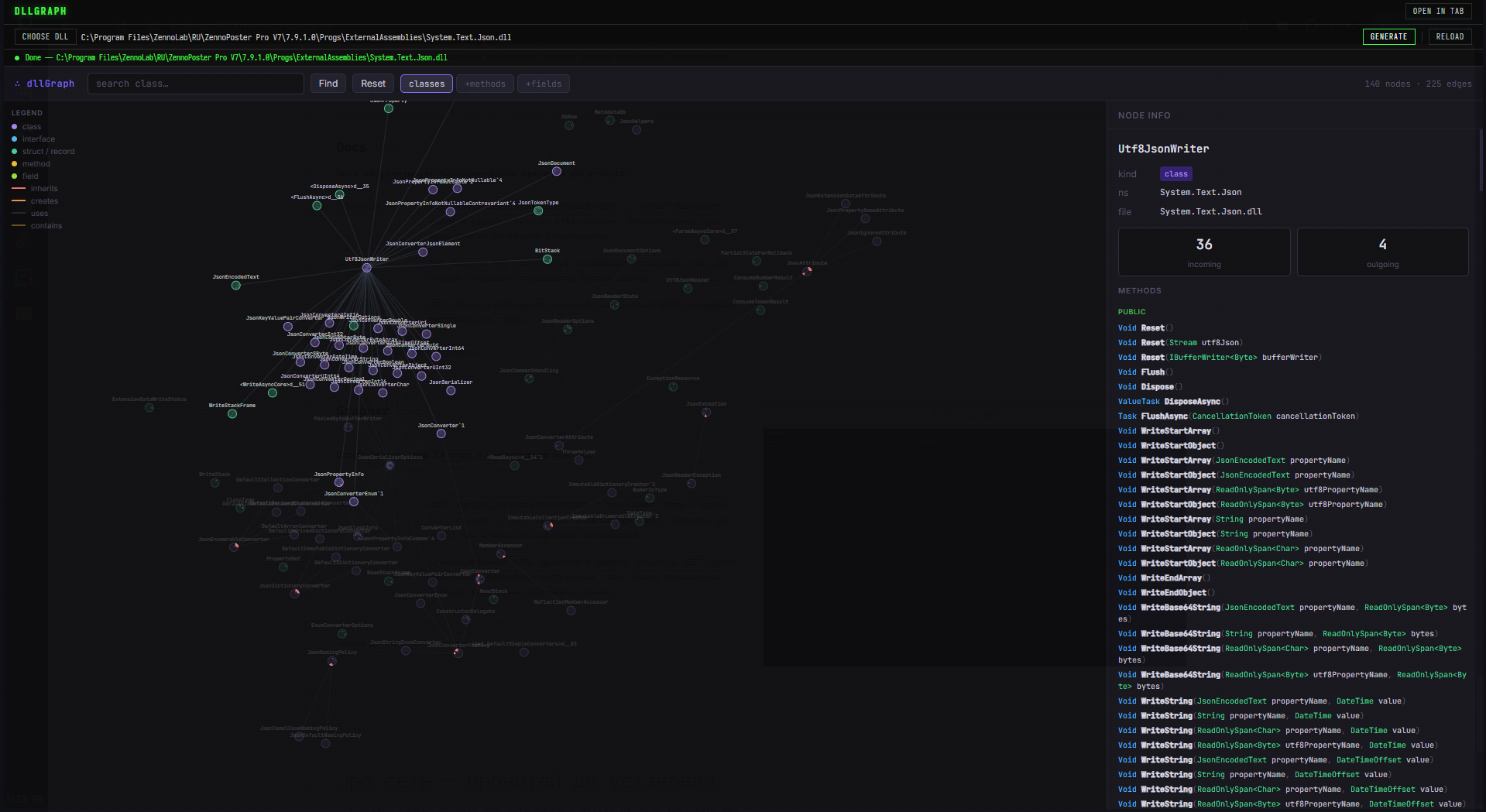Select the dimmed JsonException node
Viewport: 1486px width, 812px height.
[x=705, y=413]
